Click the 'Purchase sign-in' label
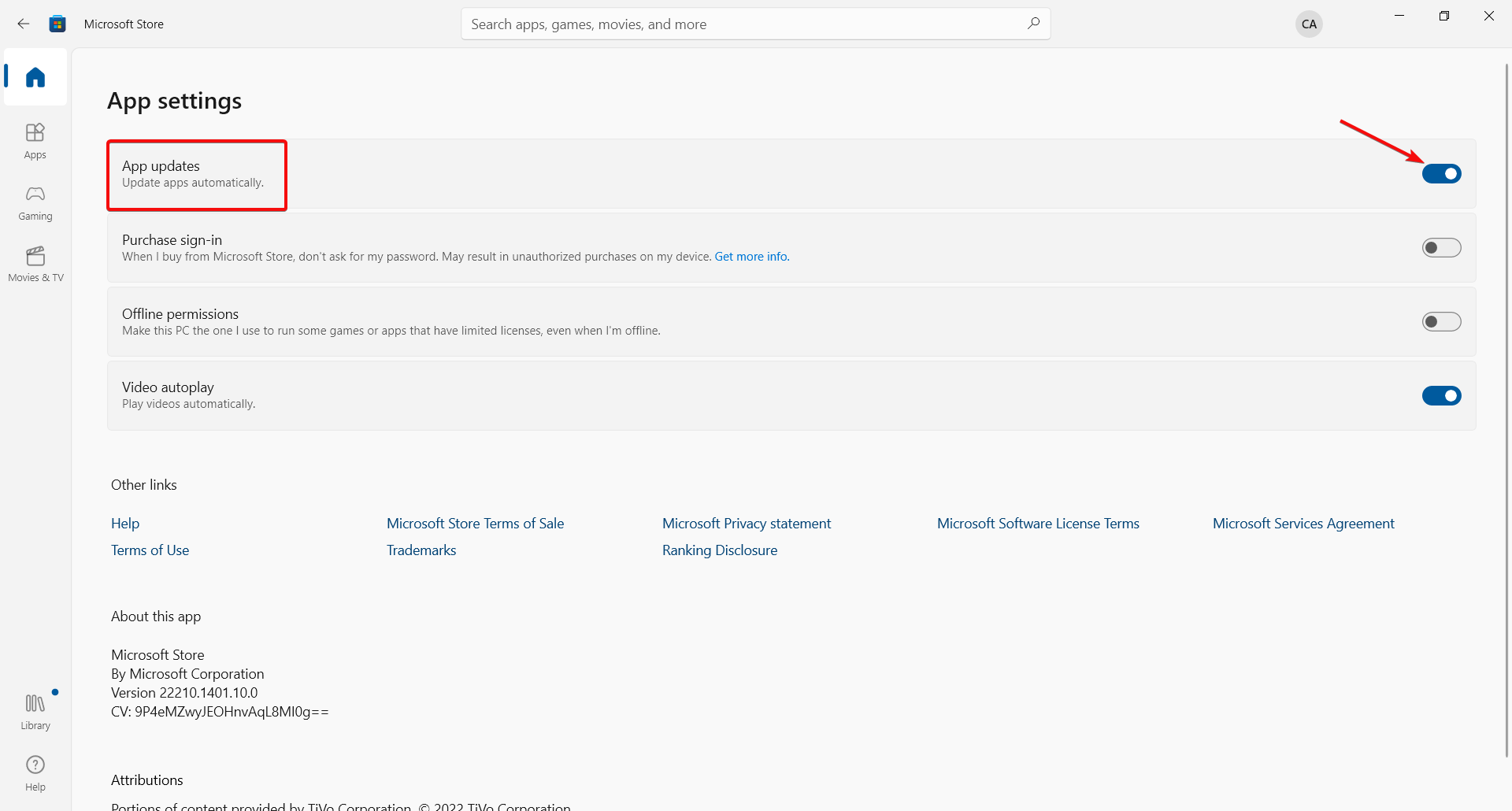 coord(172,240)
